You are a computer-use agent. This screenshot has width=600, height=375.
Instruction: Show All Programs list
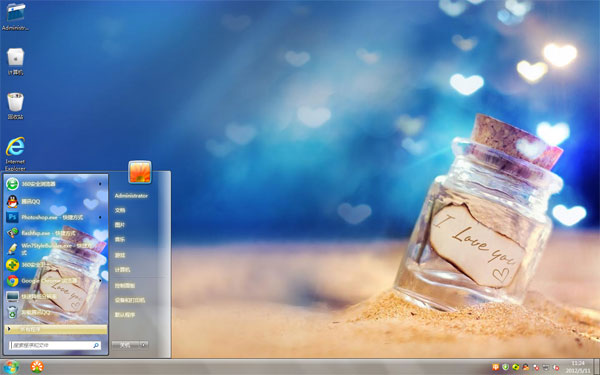pyautogui.click(x=56, y=329)
